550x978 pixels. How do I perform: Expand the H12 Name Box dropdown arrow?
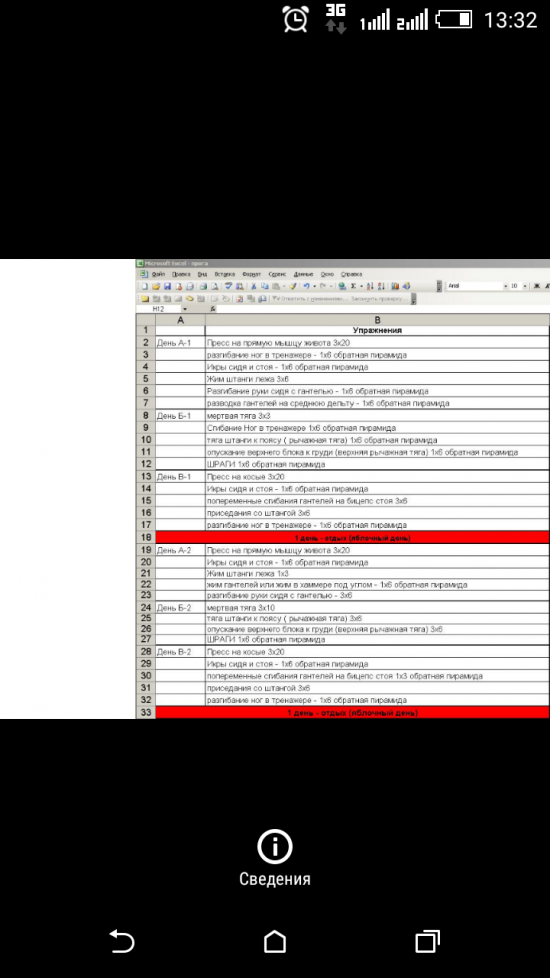click(185, 309)
